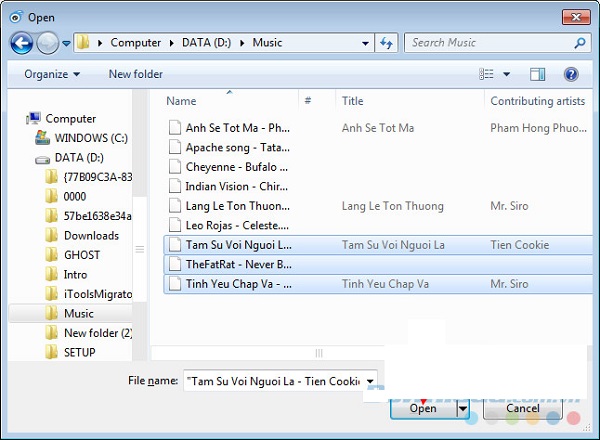Viewport: 600px width, 440px height.
Task: Click the Cancel button
Action: [x=523, y=409]
